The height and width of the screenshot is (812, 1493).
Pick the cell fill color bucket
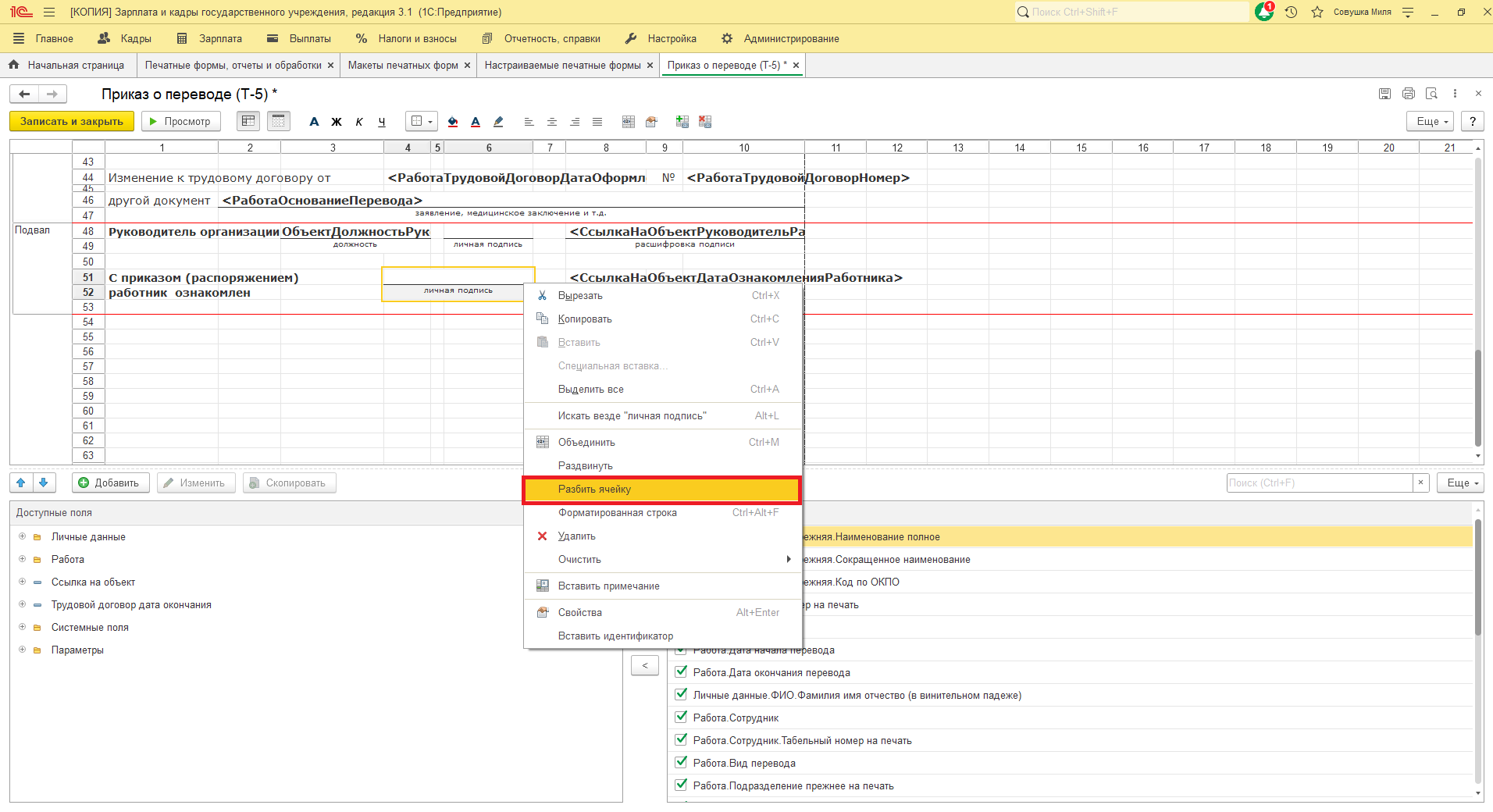453,122
